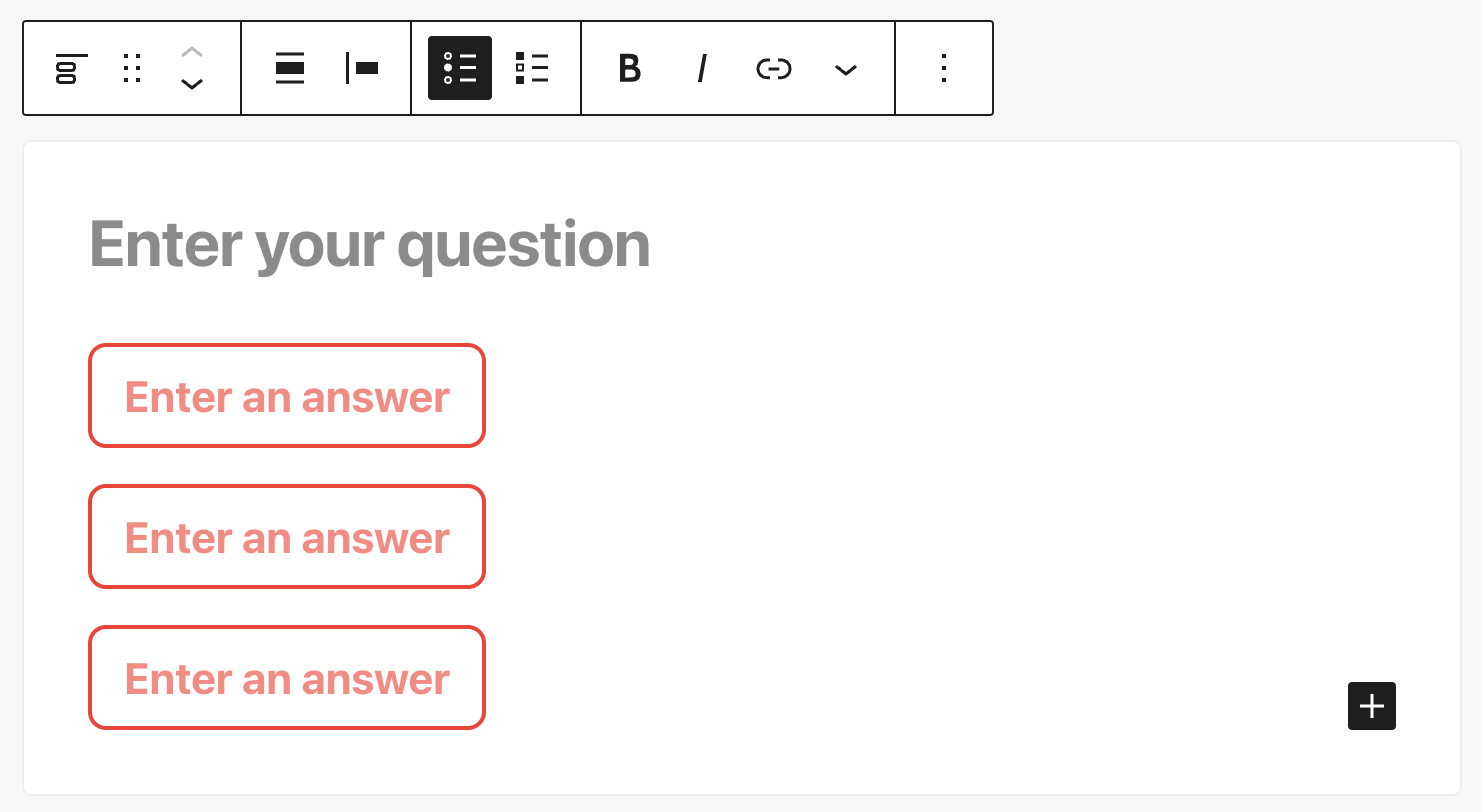Click the drag handle dots icon
Screen dimensions: 1482x812
pyautogui.click(x=132, y=68)
